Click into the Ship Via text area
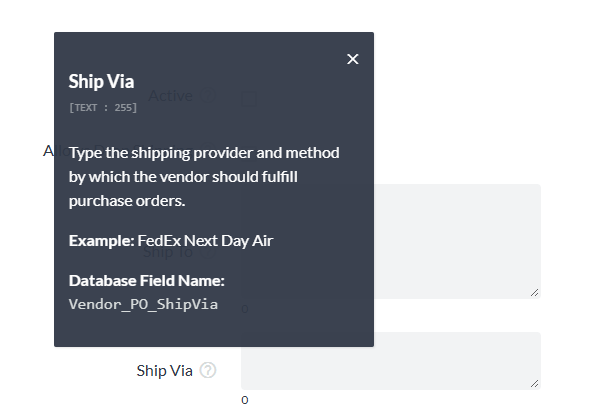This screenshot has width=616, height=410. pyautogui.click(x=390, y=360)
